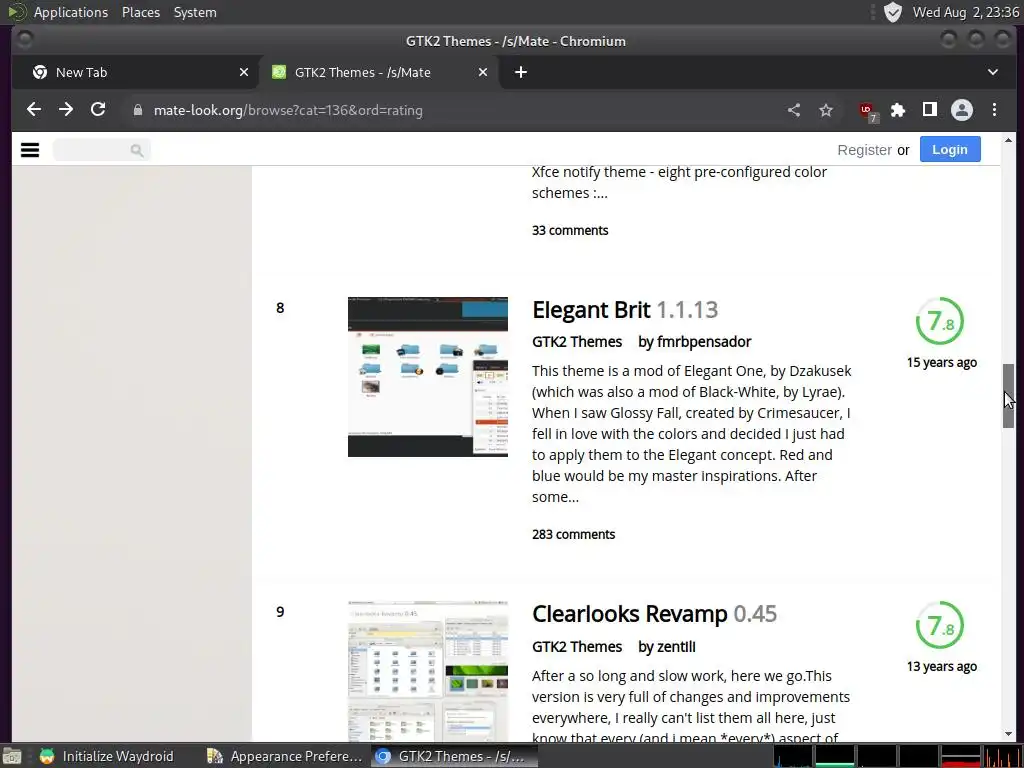1024x768 pixels.
Task: Click the site search input field
Action: coord(101,150)
